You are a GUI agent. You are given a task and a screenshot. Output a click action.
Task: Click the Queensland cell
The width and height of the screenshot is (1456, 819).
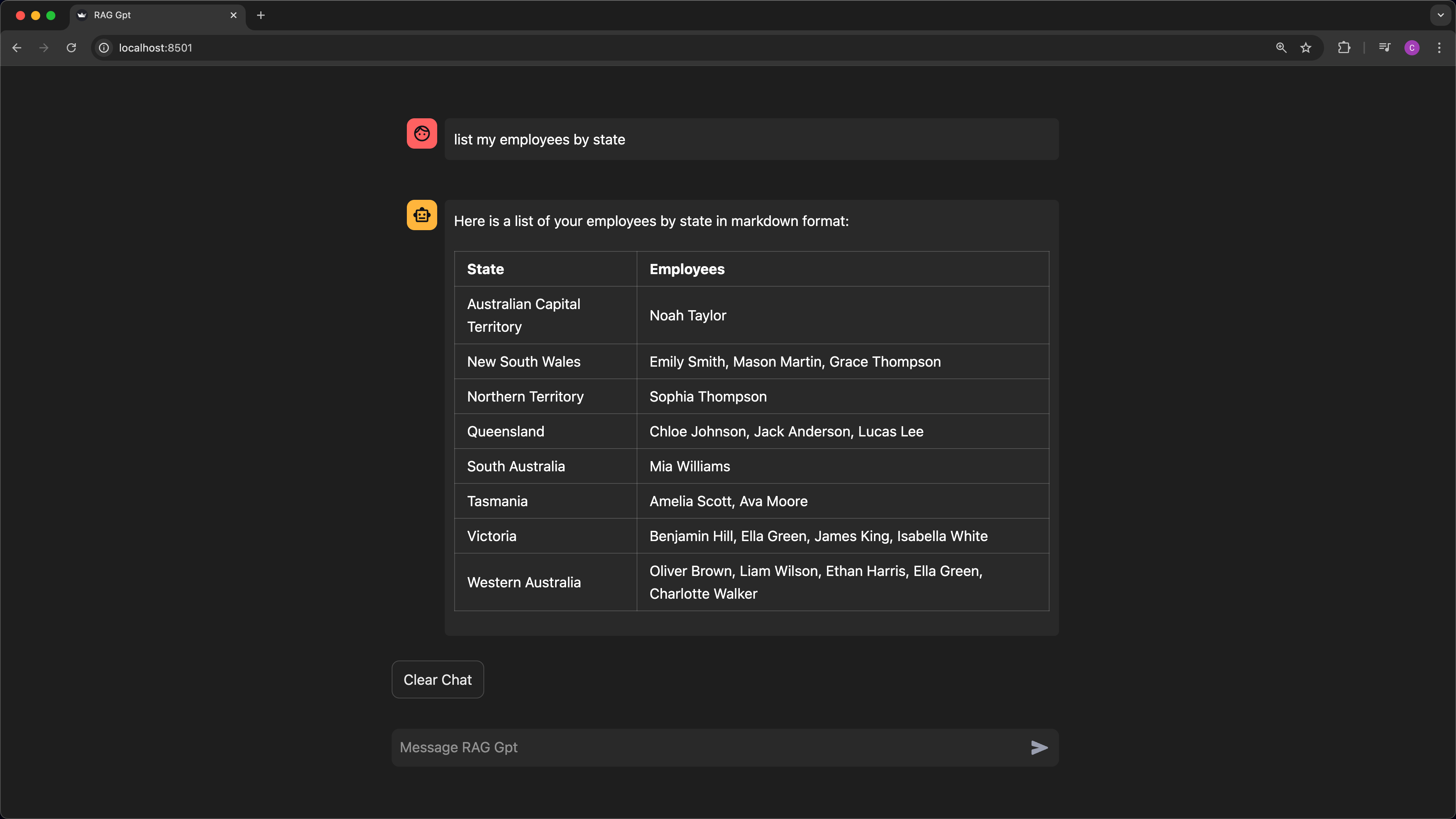[x=546, y=431]
